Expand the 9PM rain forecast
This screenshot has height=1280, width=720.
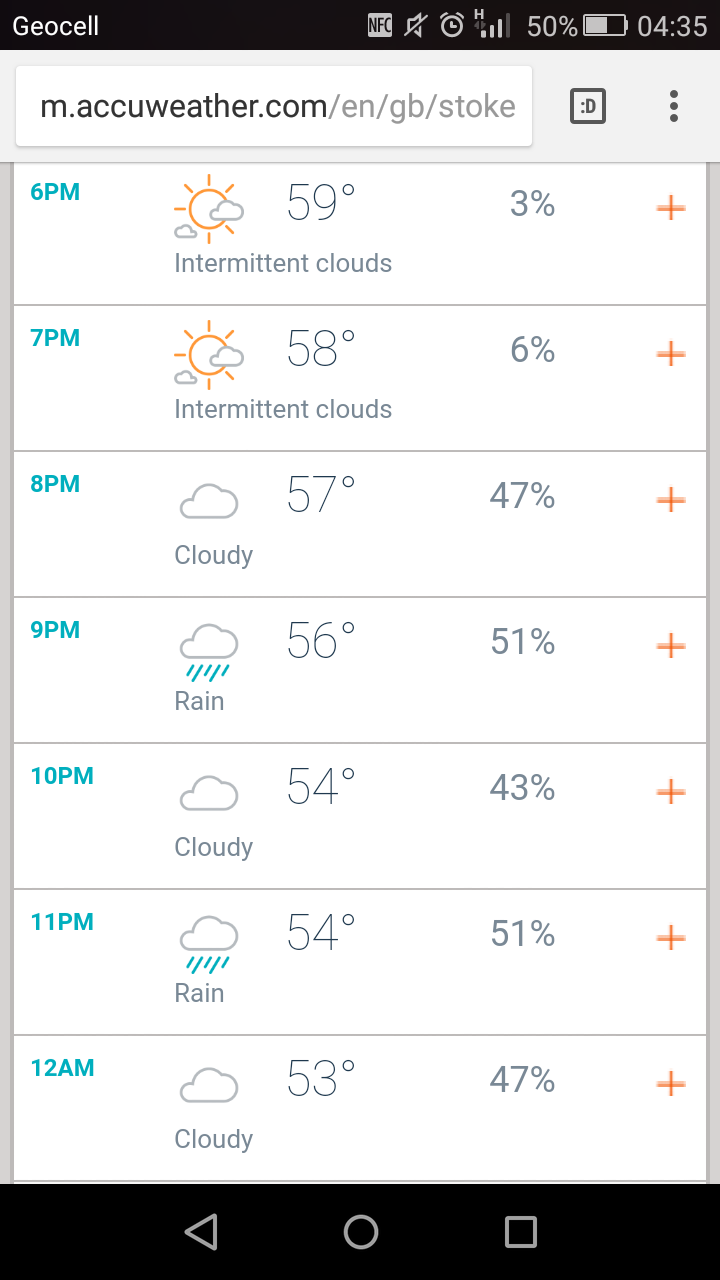[670, 646]
